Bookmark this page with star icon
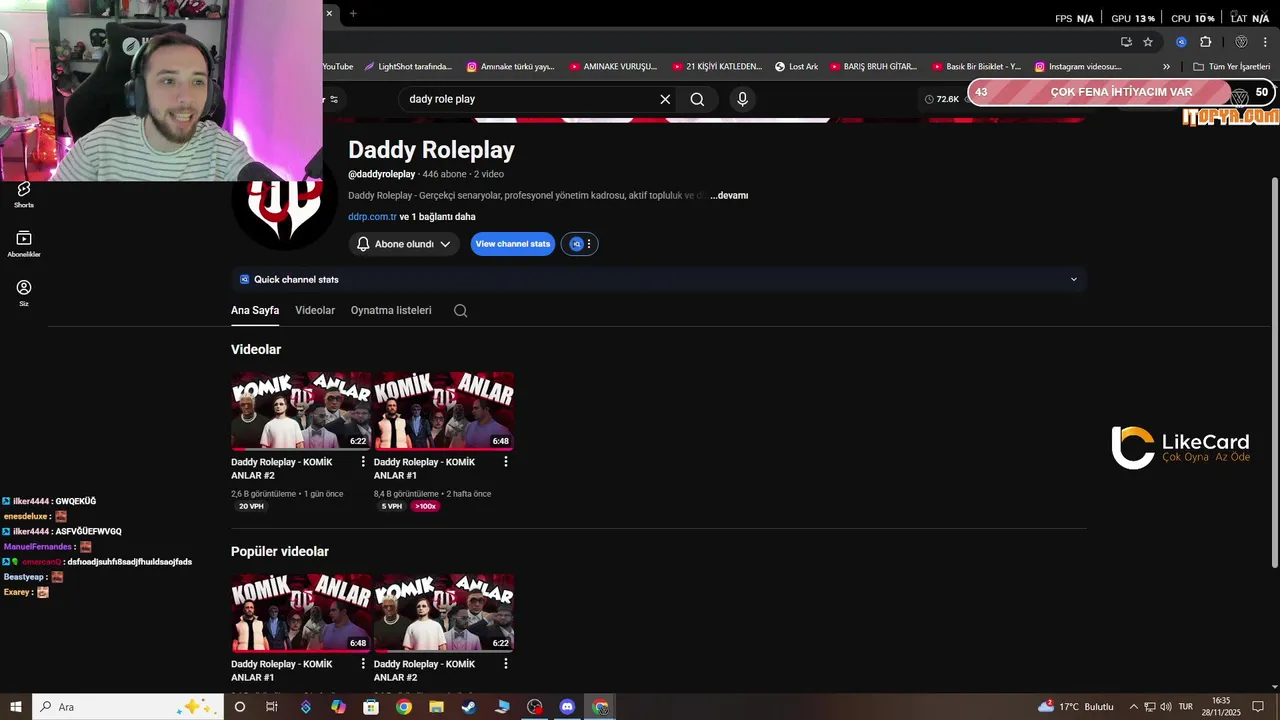The image size is (1280, 720). click(x=1148, y=42)
